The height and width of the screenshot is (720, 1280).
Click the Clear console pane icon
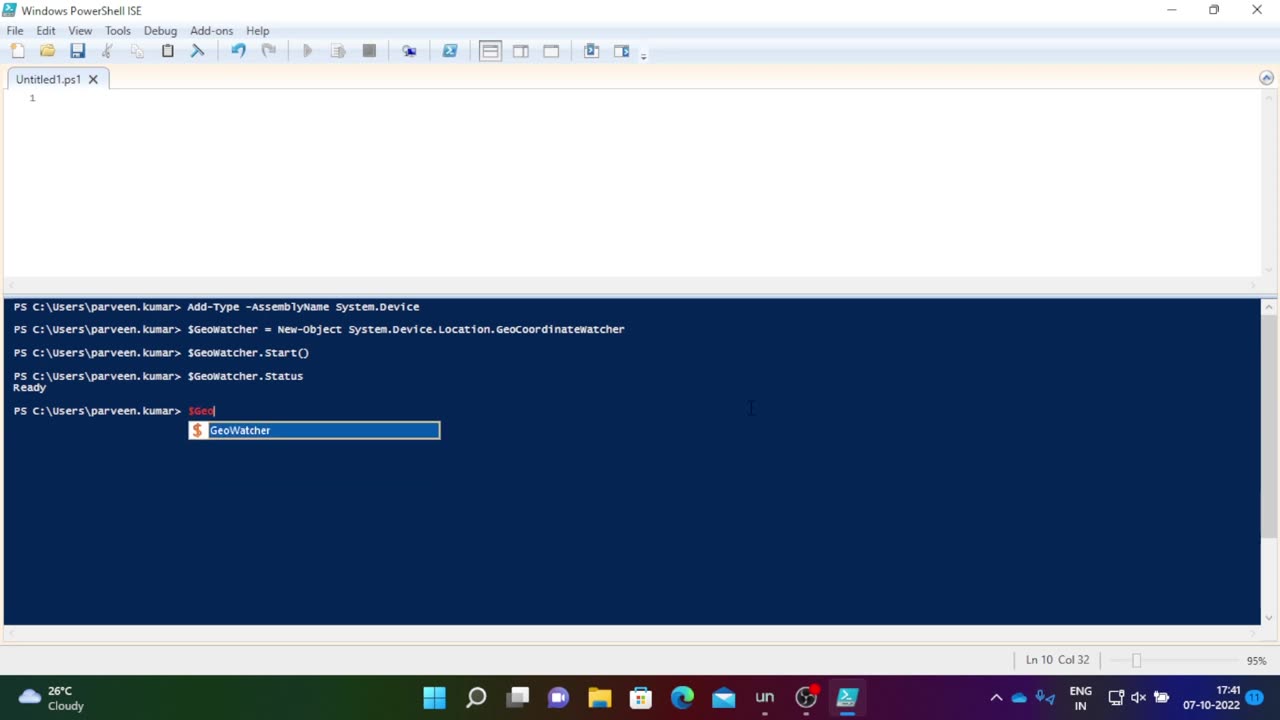tap(197, 51)
